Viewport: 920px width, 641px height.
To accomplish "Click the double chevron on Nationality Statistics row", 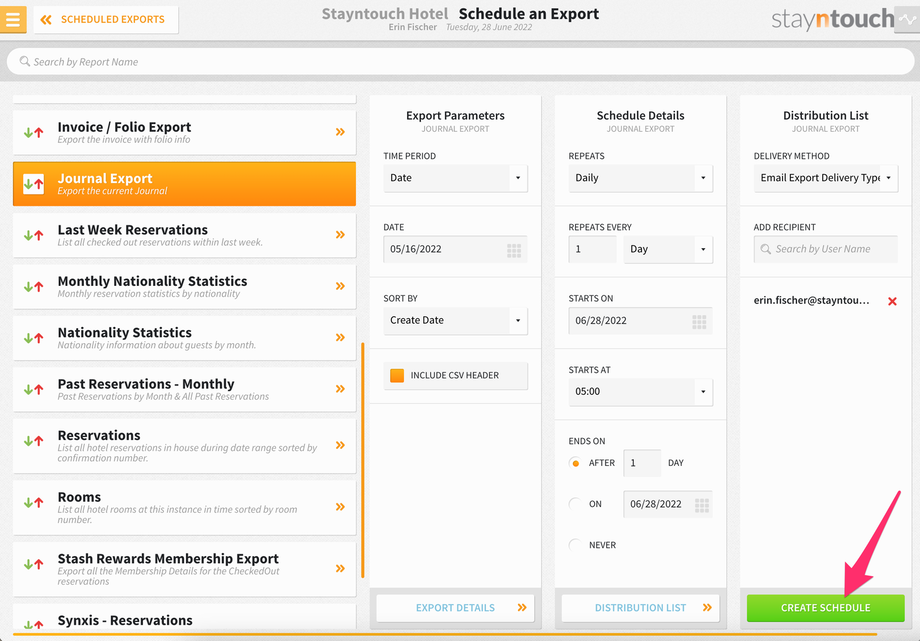I will pyautogui.click(x=340, y=338).
